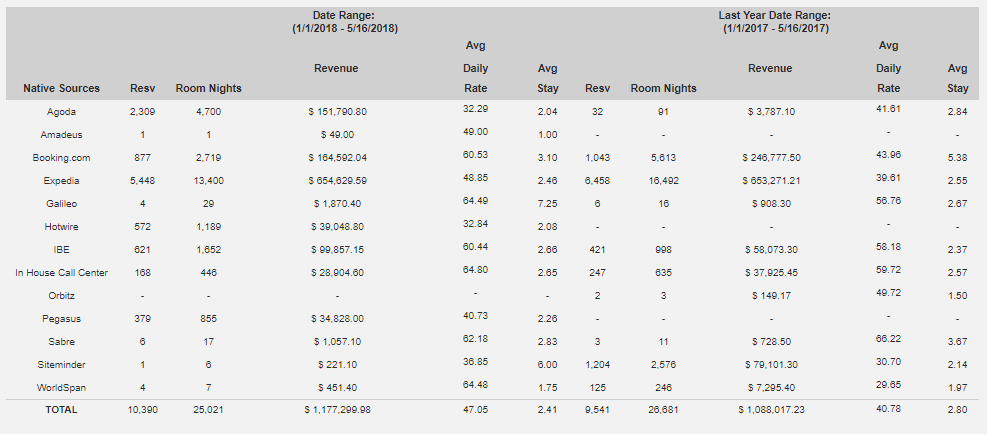Click Expedia's 2018 revenue $ 654,629.59
987x434 pixels.
click(337, 181)
